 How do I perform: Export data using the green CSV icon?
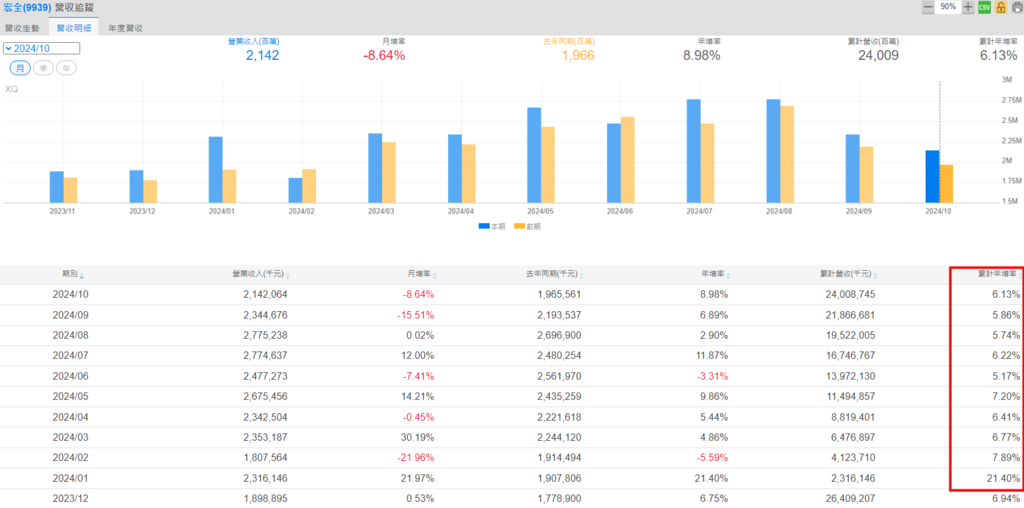pos(984,7)
